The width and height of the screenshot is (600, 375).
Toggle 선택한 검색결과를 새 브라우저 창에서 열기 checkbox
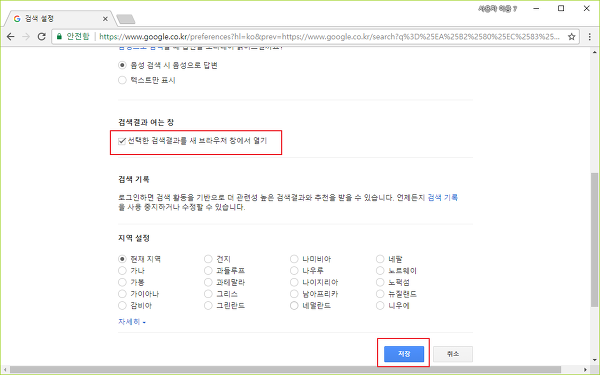point(122,141)
